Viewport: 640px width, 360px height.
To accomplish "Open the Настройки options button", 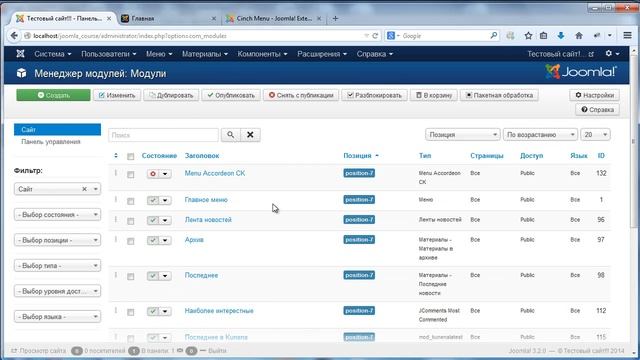I will point(594,95).
